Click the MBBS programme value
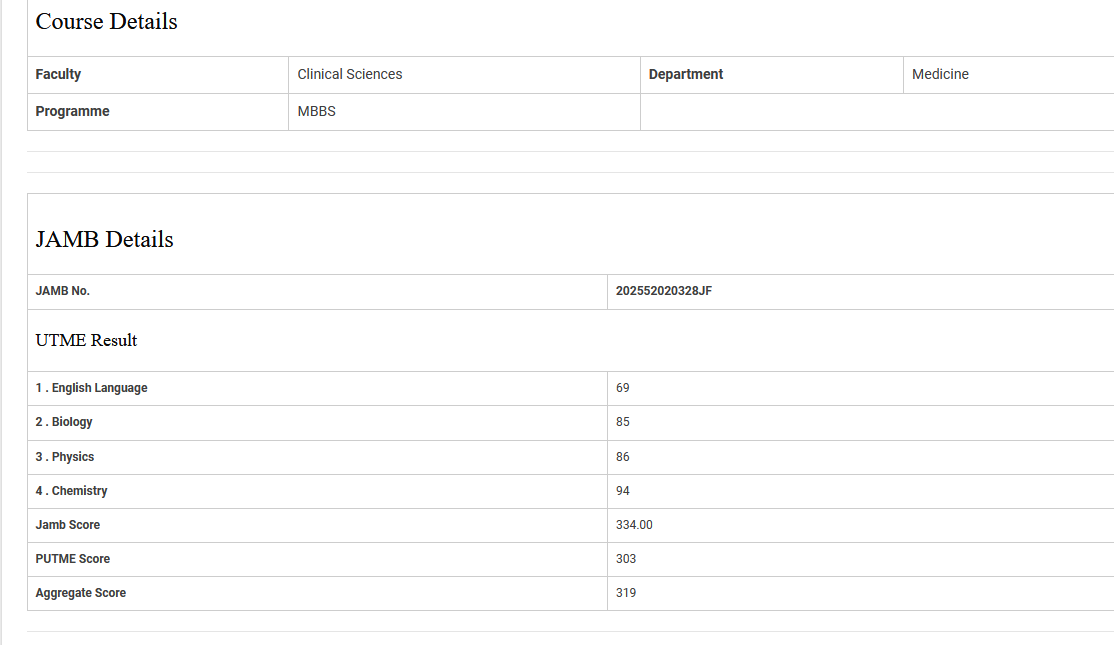The width and height of the screenshot is (1114, 645). 317,111
